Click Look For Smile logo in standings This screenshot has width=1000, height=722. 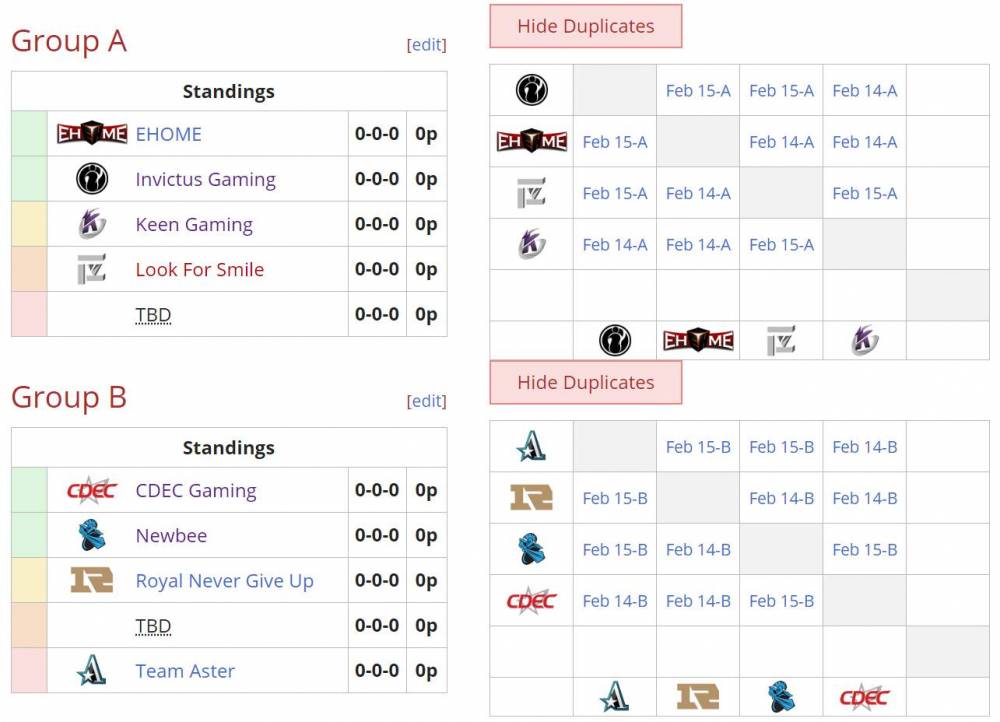click(x=92, y=269)
